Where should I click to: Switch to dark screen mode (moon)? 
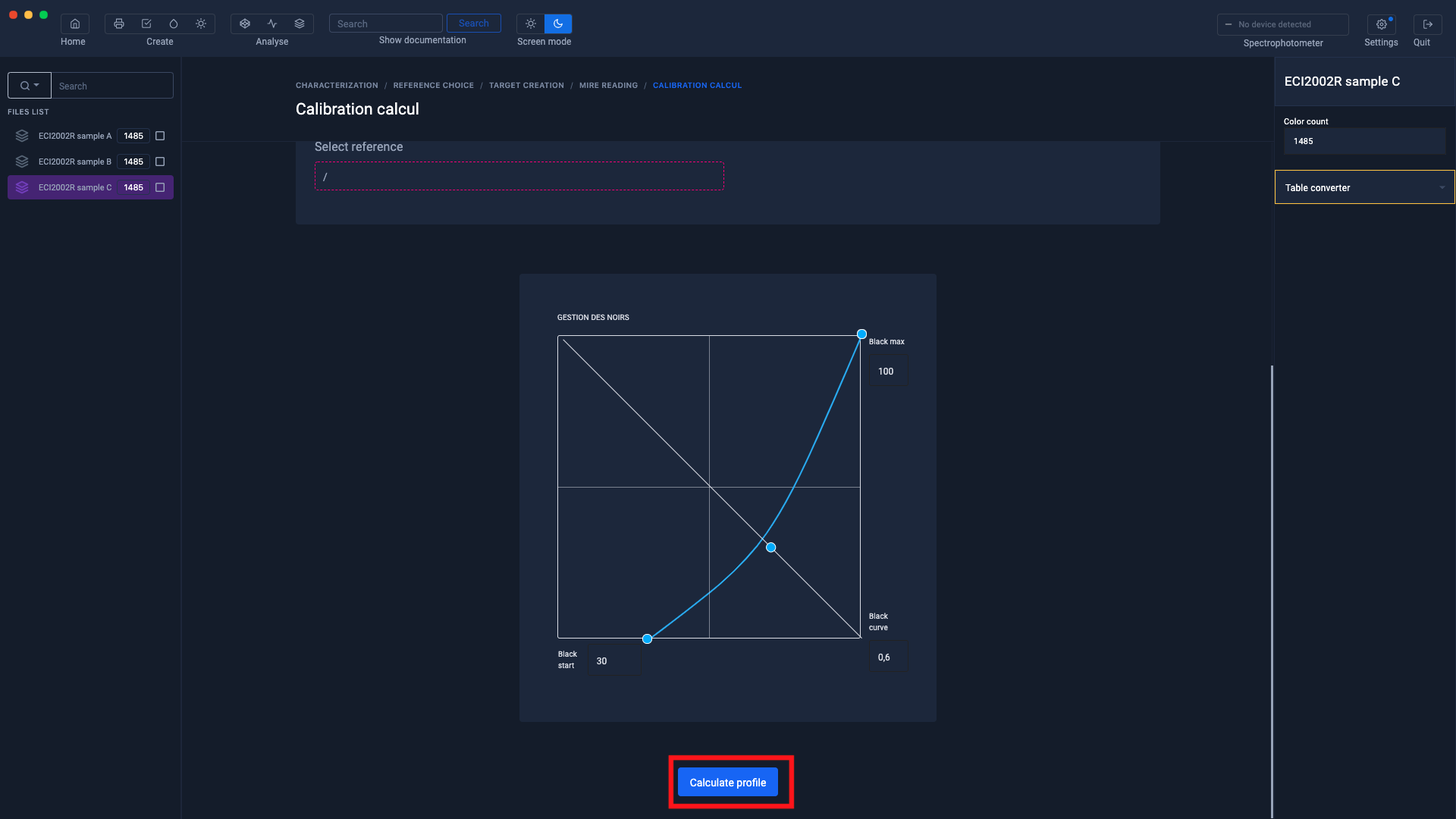558,24
